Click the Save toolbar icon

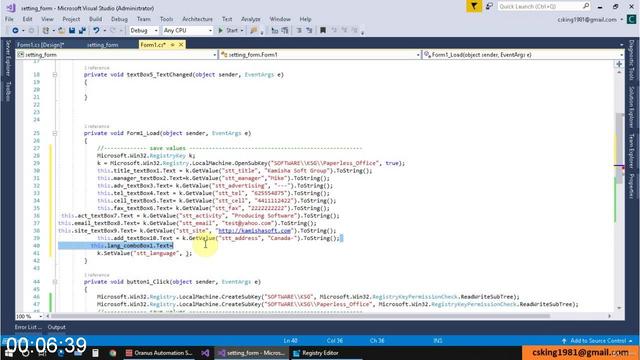click(x=72, y=31)
